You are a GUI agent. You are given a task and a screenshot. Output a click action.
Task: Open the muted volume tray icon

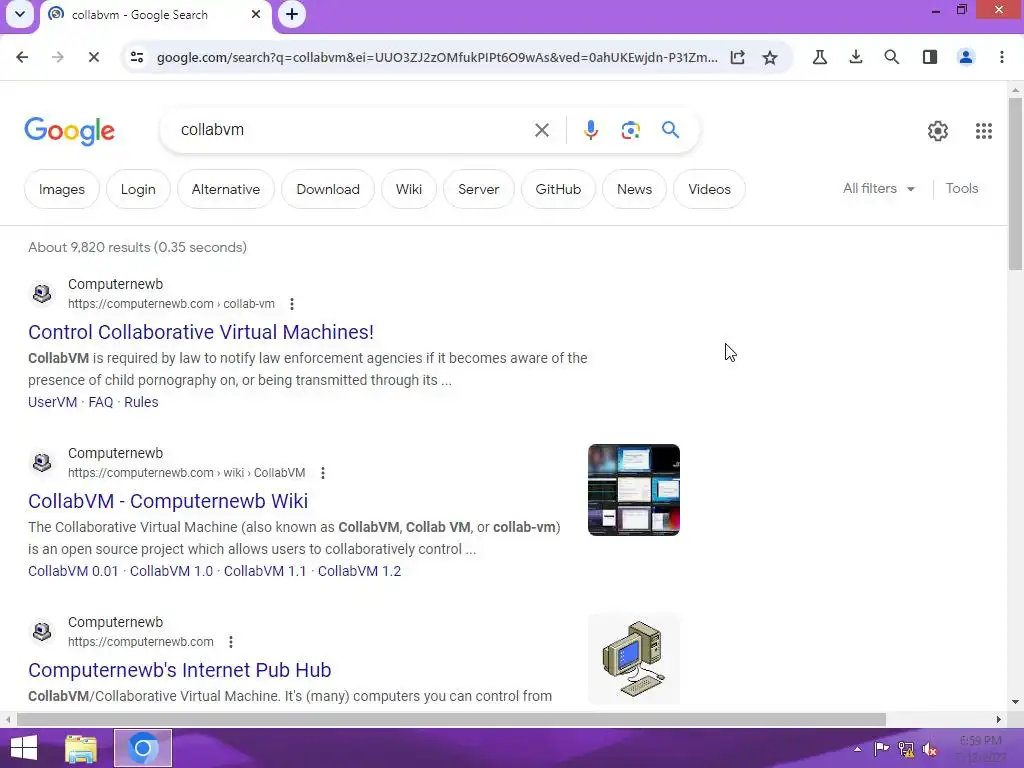[929, 749]
